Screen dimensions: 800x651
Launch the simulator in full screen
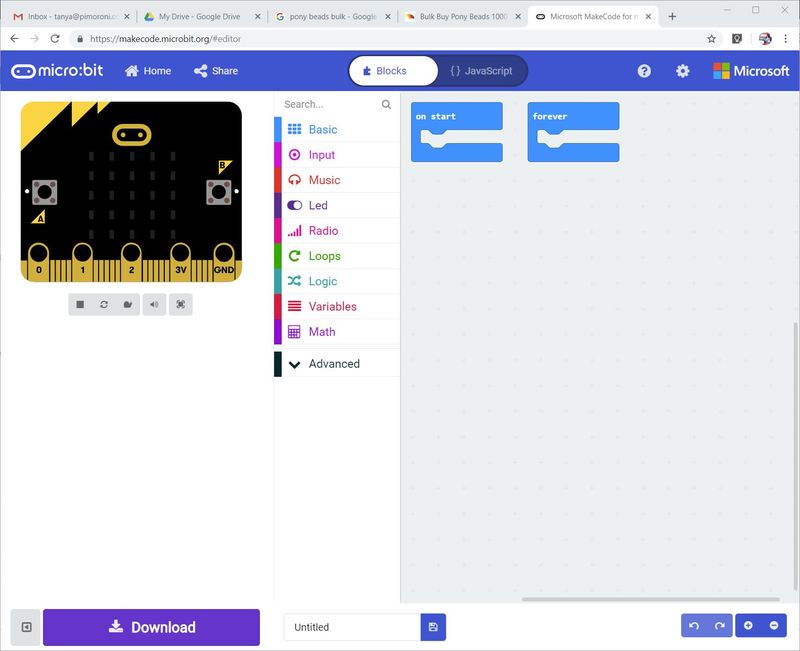tap(181, 305)
